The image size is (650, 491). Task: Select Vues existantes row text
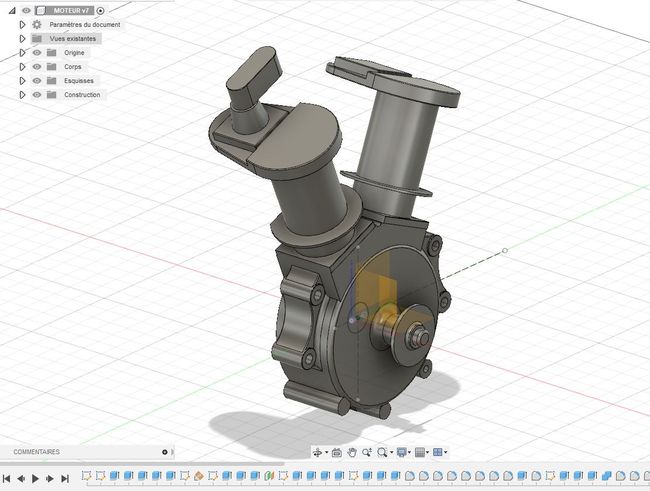(73, 39)
